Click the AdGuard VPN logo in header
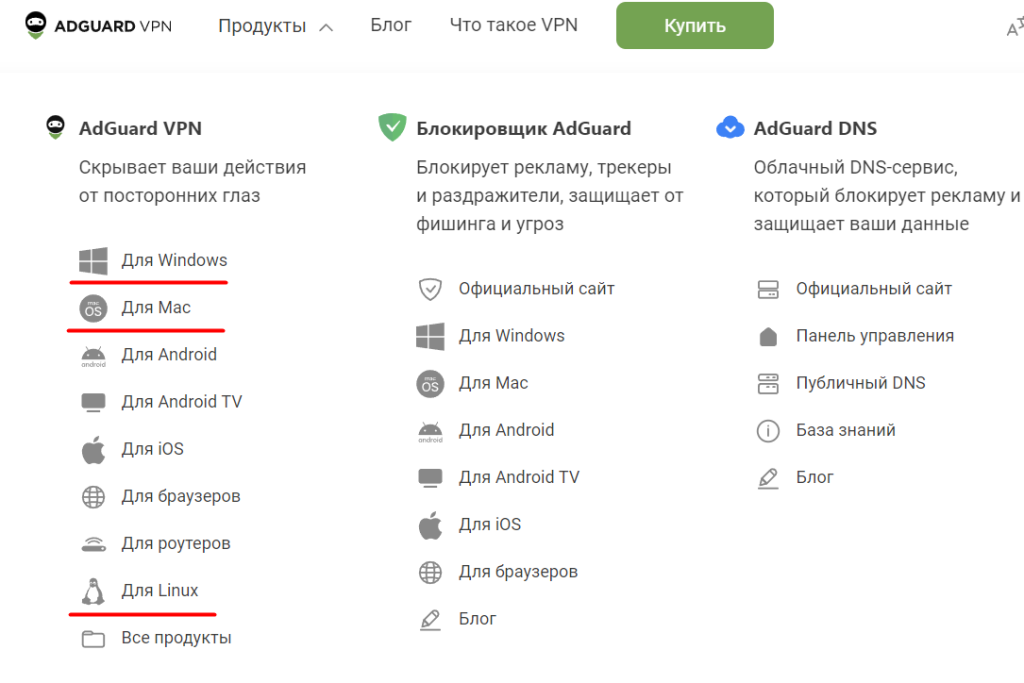Image resolution: width=1024 pixels, height=683 pixels. coord(98,25)
